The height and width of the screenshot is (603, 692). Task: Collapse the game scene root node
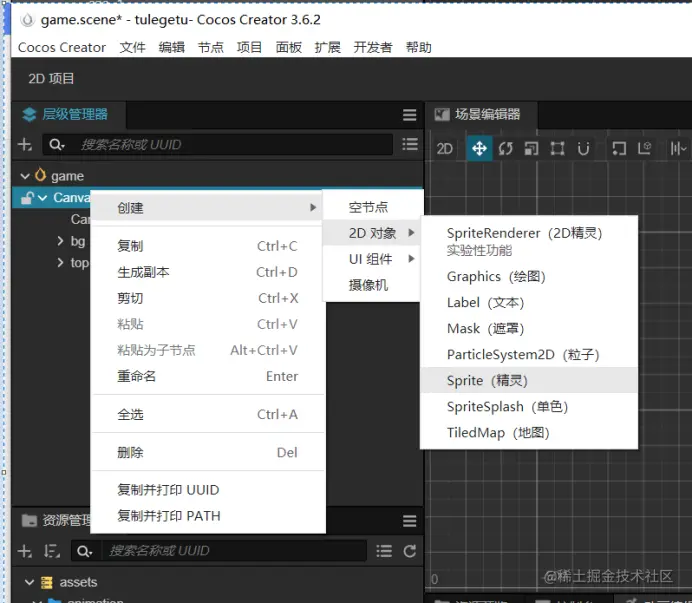pos(25,176)
